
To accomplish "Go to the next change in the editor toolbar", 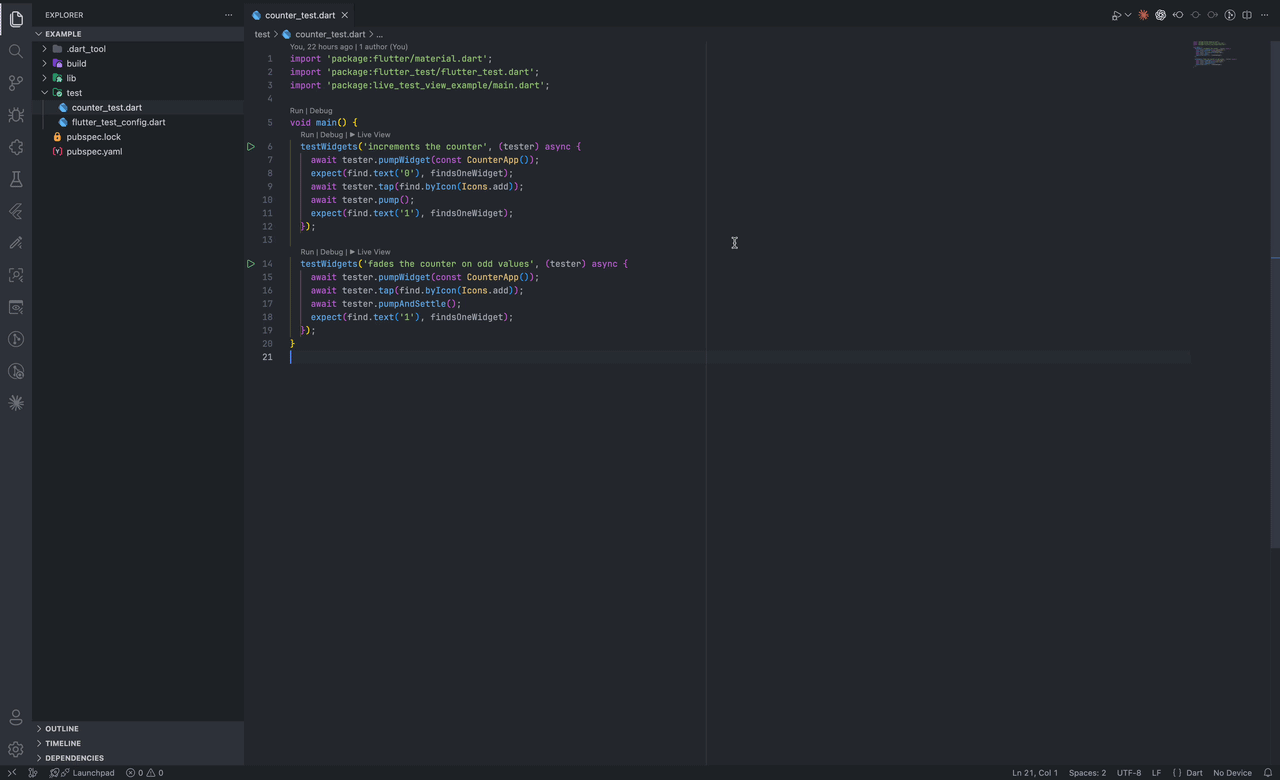I will click(x=1212, y=15).
